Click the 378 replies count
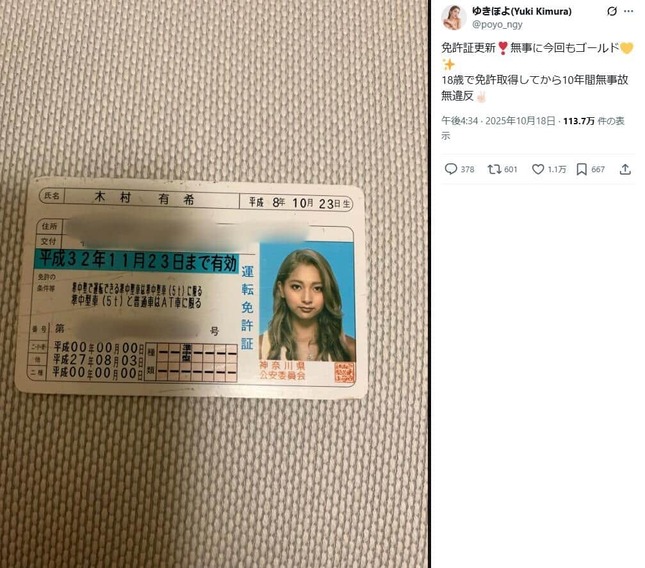 pyautogui.click(x=467, y=169)
